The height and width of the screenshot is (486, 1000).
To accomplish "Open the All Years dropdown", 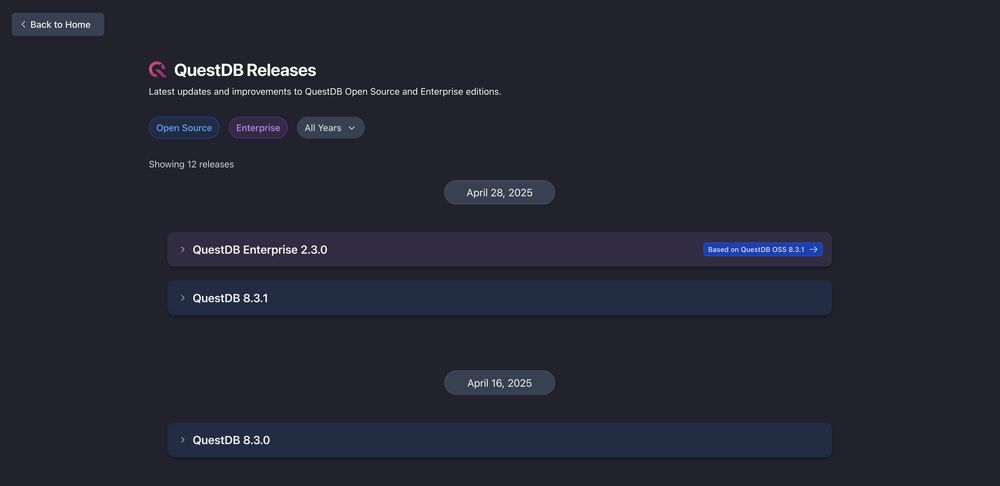I will point(330,128).
